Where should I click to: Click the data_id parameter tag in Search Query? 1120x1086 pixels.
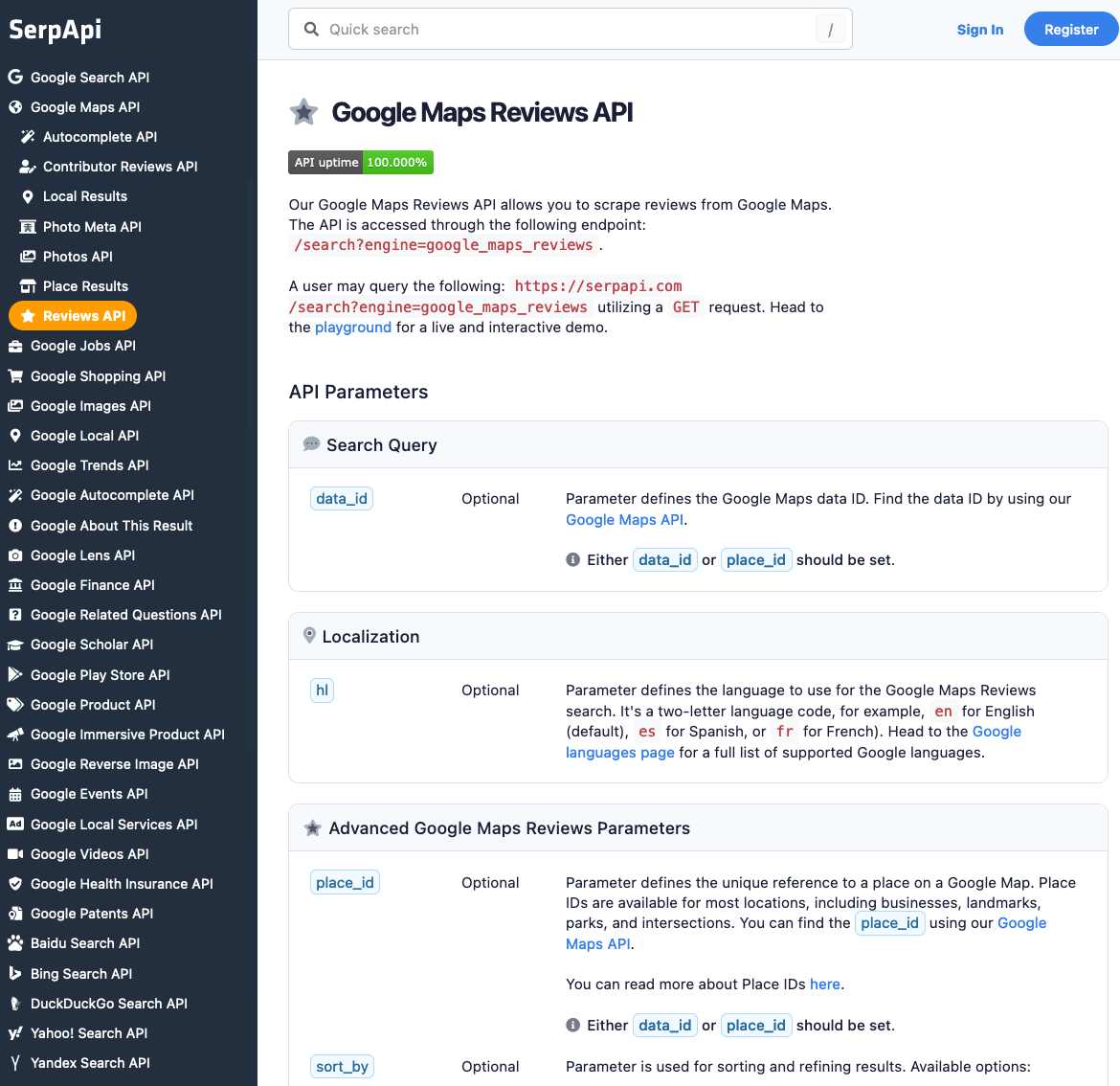342,499
